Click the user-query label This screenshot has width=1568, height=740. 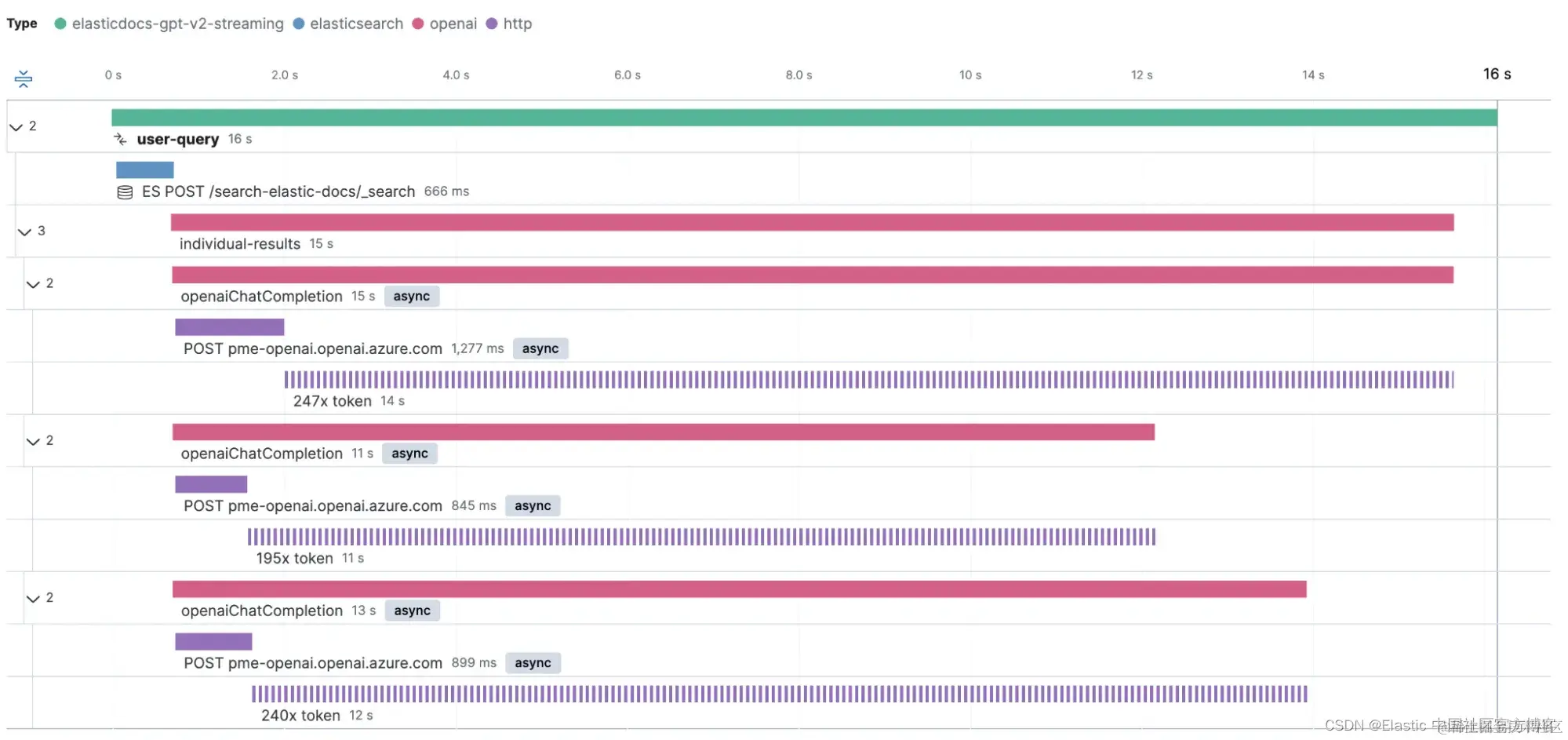178,139
